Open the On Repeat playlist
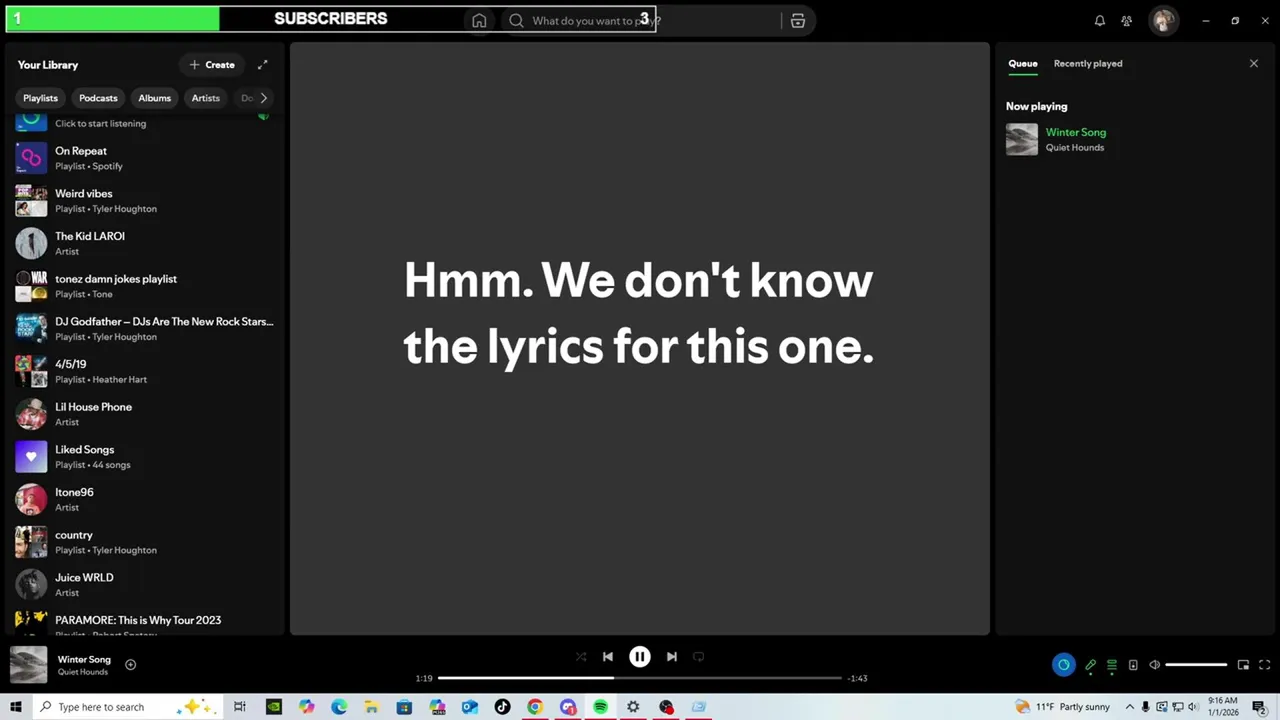The height and width of the screenshot is (720, 1280). point(145,158)
